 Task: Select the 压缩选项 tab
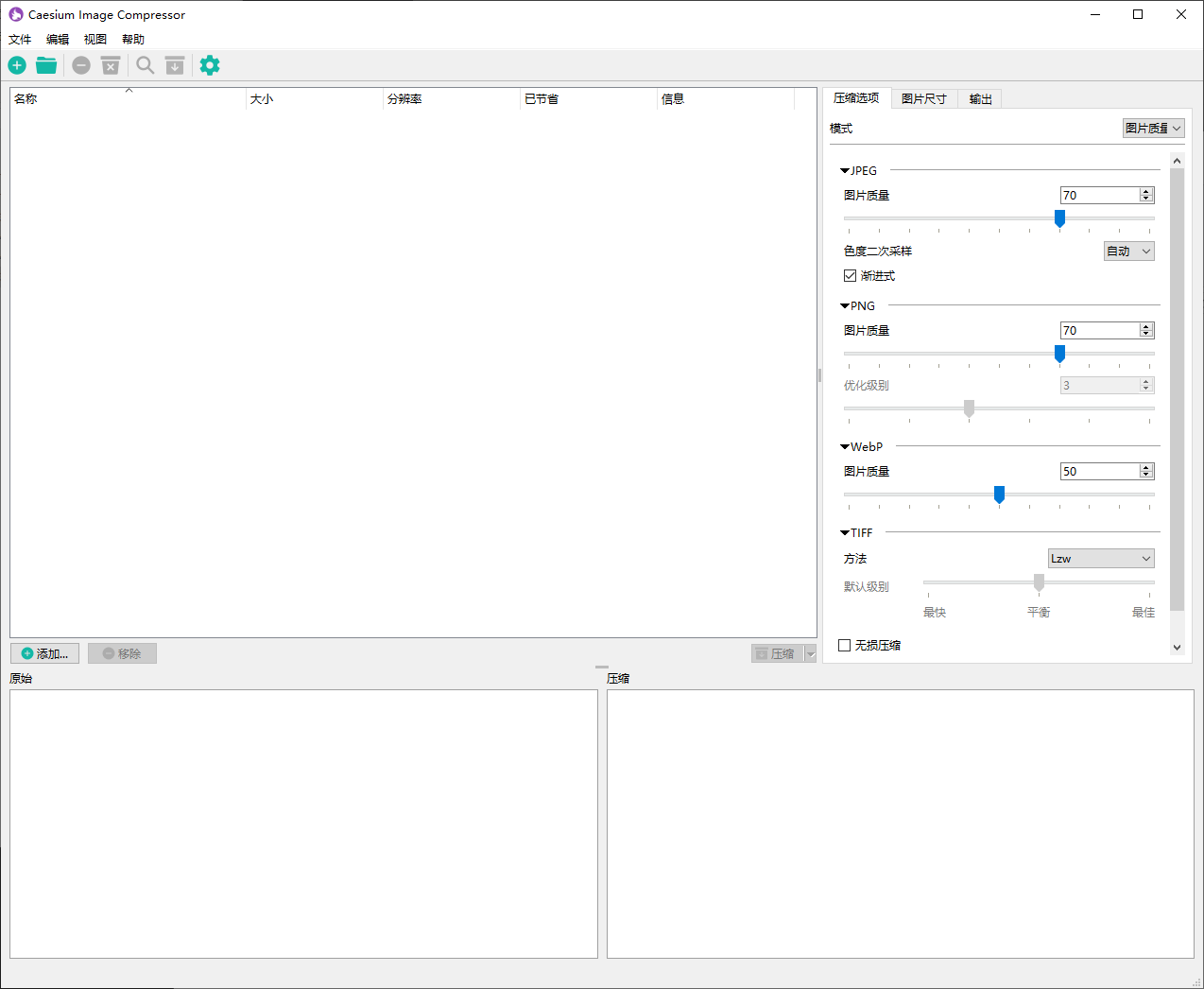[x=856, y=98]
